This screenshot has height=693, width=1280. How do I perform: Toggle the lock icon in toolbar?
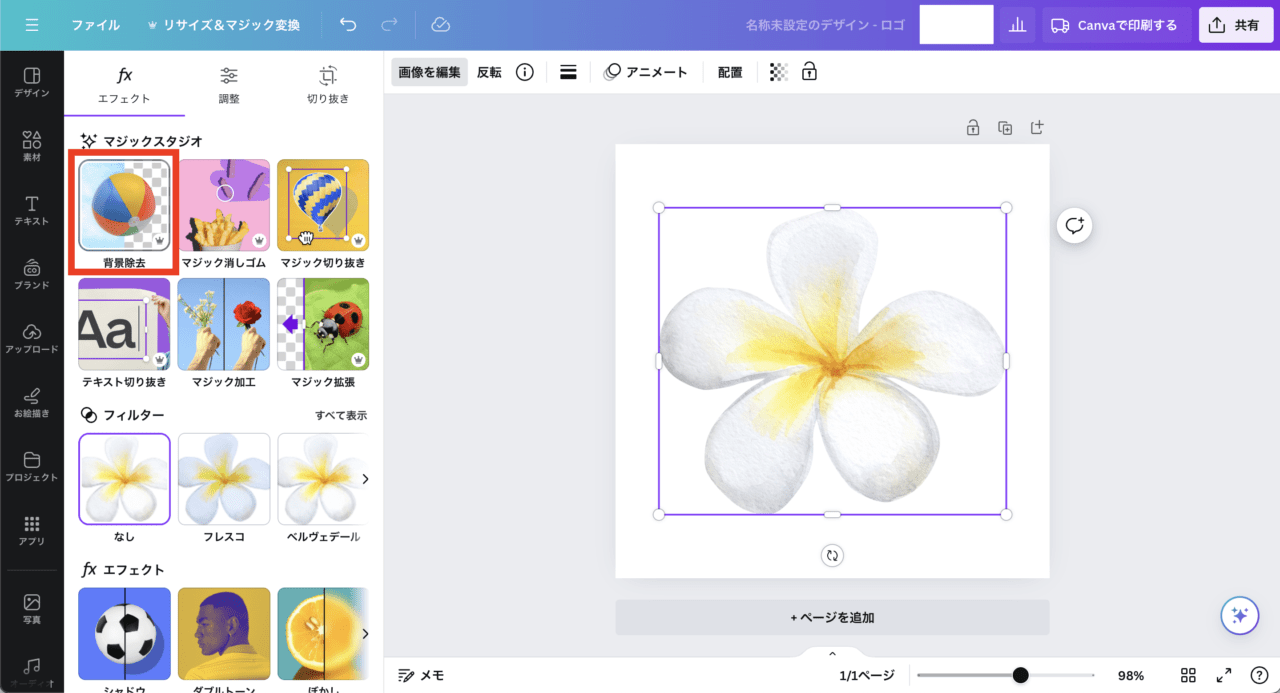coord(809,72)
